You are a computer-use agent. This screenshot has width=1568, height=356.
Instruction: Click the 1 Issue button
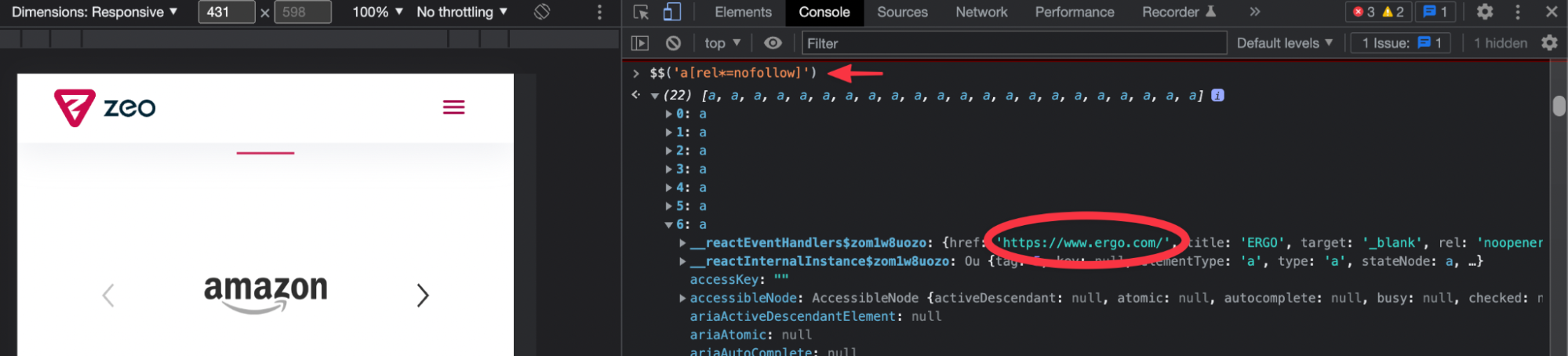(1400, 43)
